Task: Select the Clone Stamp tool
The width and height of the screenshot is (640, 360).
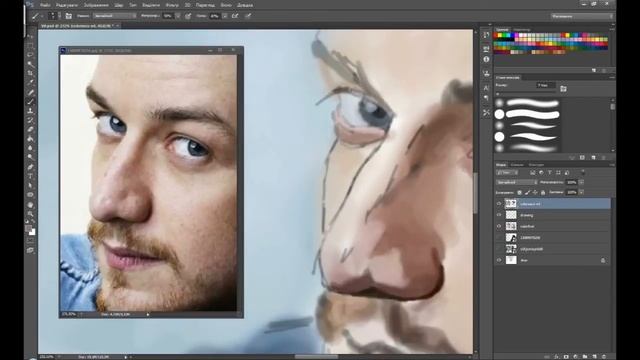Action: (30, 111)
